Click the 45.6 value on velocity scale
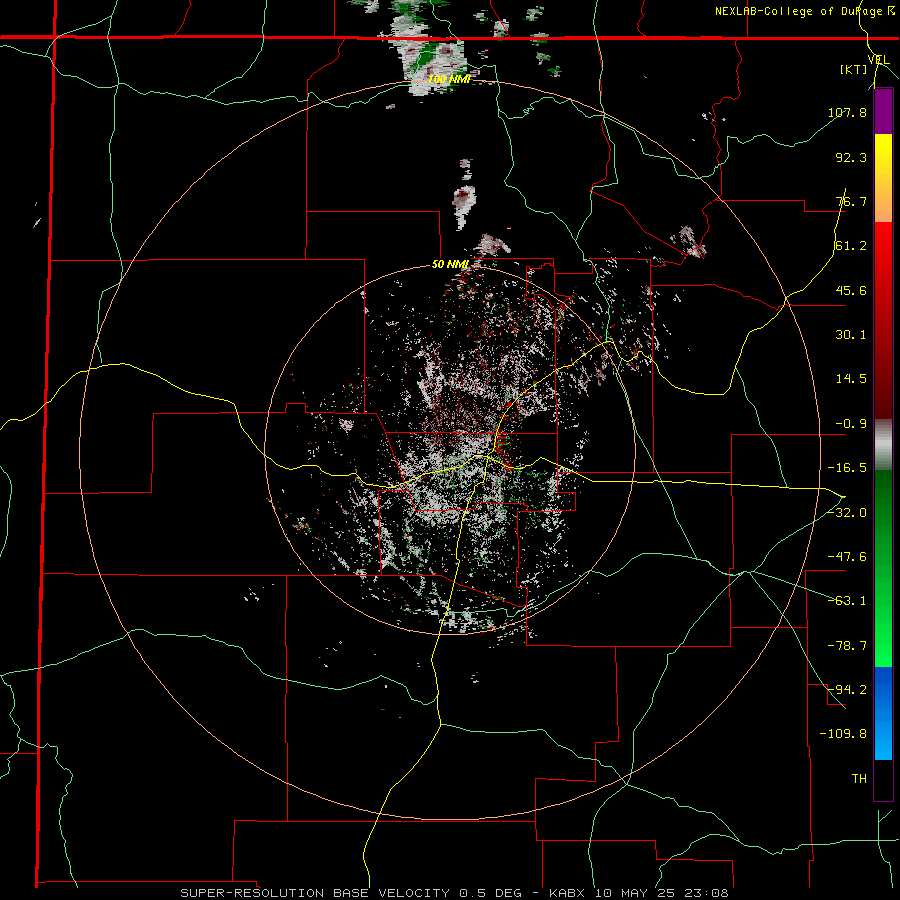Image resolution: width=900 pixels, height=900 pixels. click(851, 290)
